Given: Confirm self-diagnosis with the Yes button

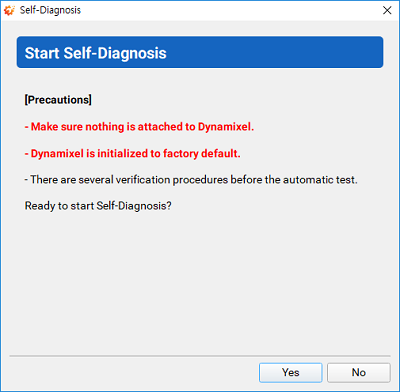Looking at the screenshot, I should tap(291, 372).
